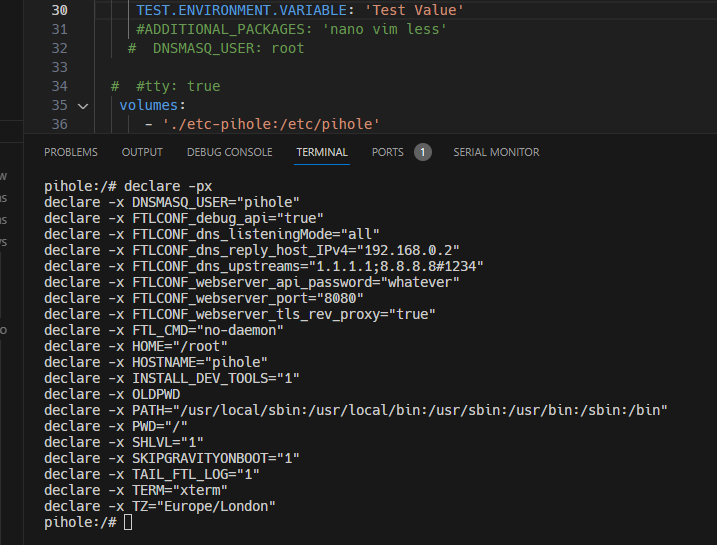Focus the terminal prompt cursor block
This screenshot has width=717, height=545.
click(x=128, y=523)
